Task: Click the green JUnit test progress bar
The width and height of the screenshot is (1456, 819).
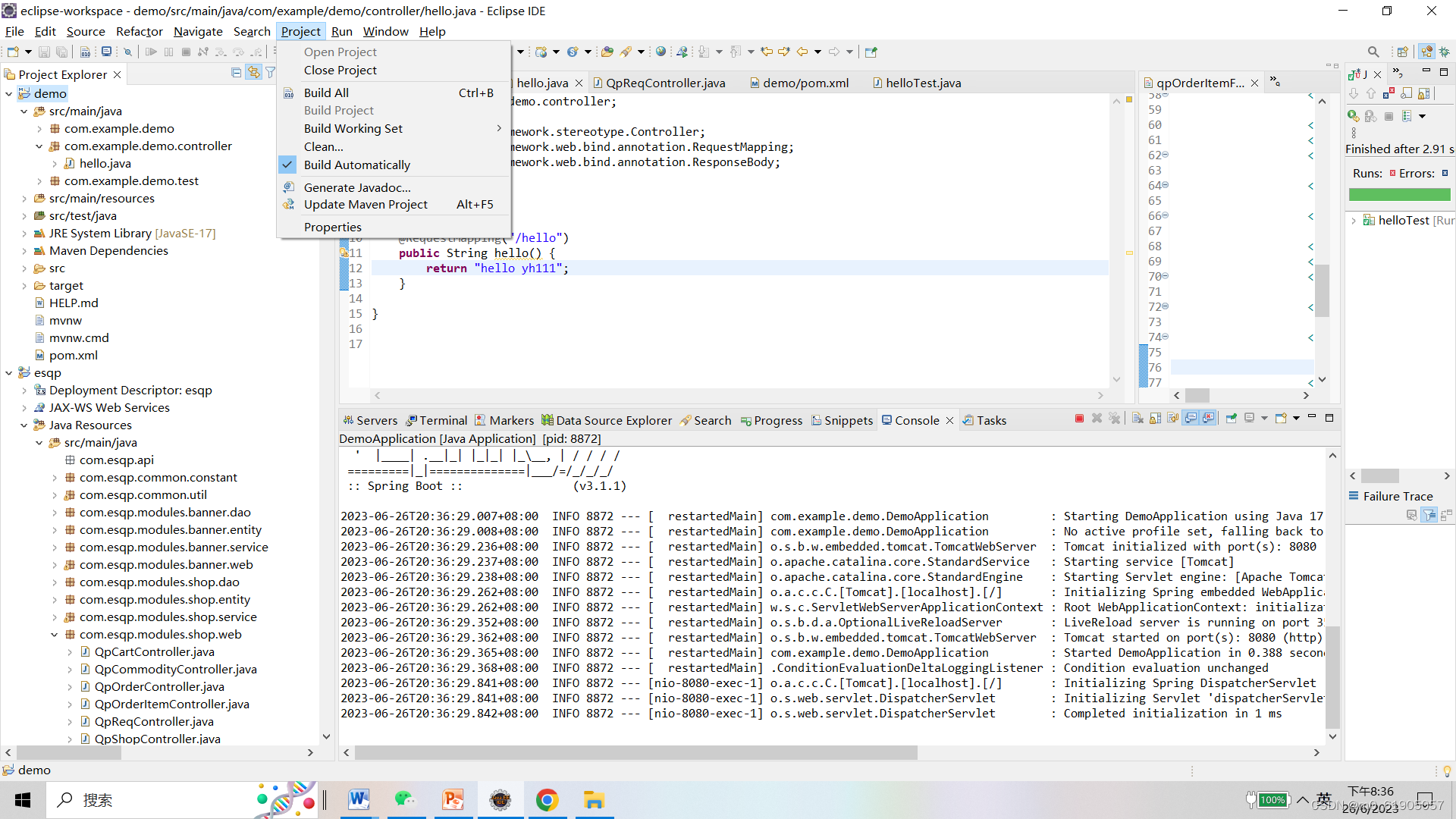Action: click(x=1399, y=194)
